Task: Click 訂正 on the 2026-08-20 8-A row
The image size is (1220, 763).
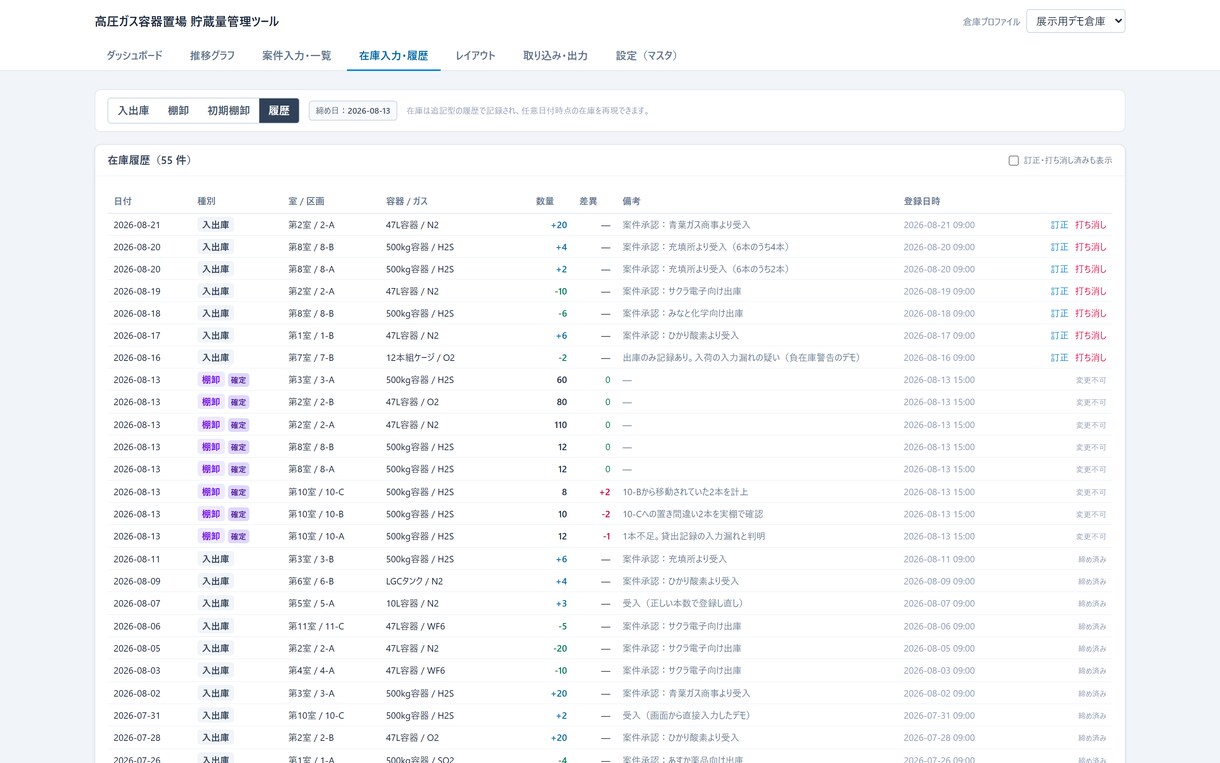Action: coord(1059,269)
